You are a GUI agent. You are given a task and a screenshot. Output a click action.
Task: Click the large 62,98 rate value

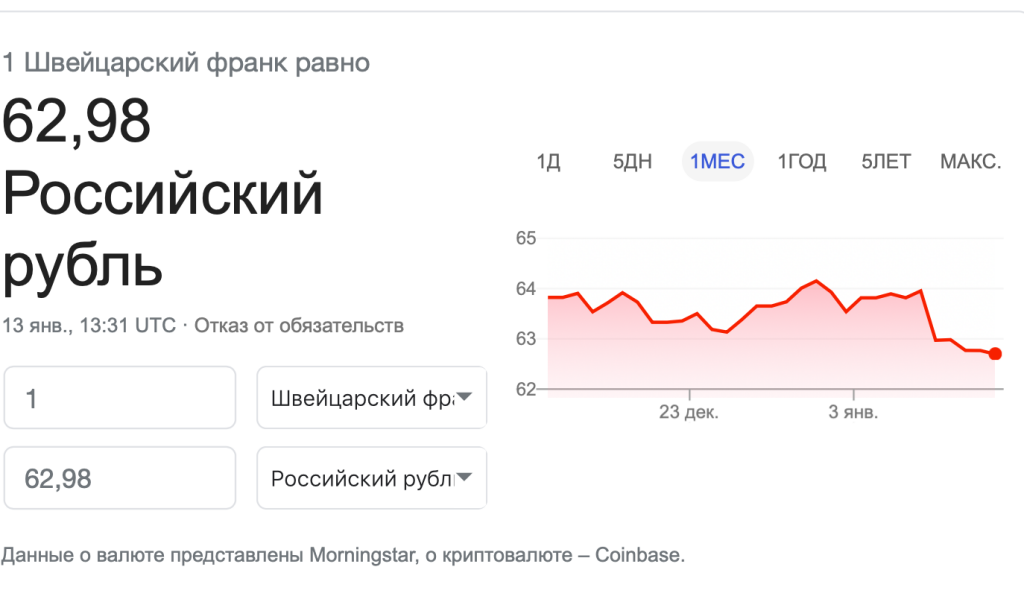pyautogui.click(x=76, y=121)
